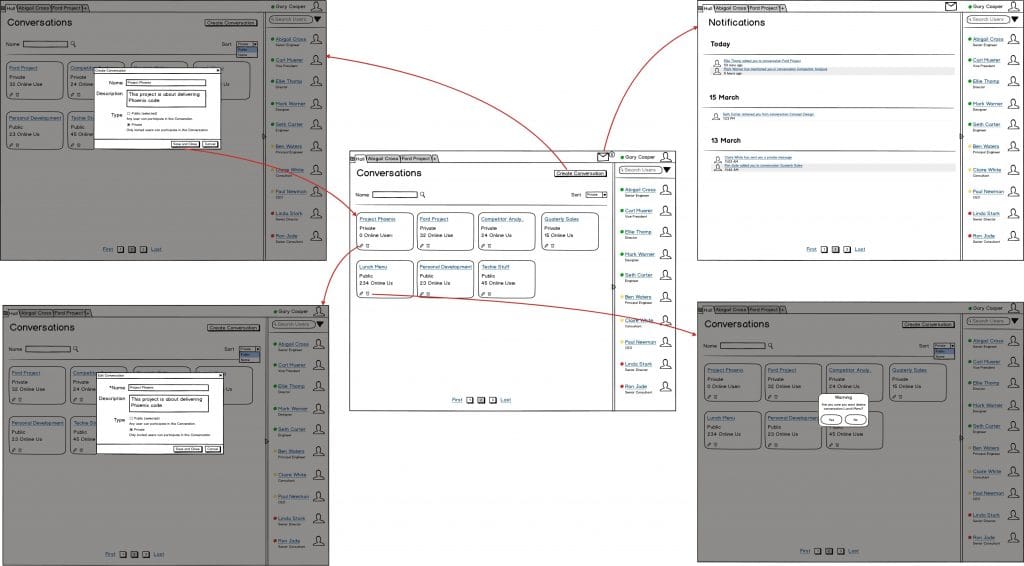
Task: Expand the triangle beside Search Users on the Notifications screen
Action: 1015,20
